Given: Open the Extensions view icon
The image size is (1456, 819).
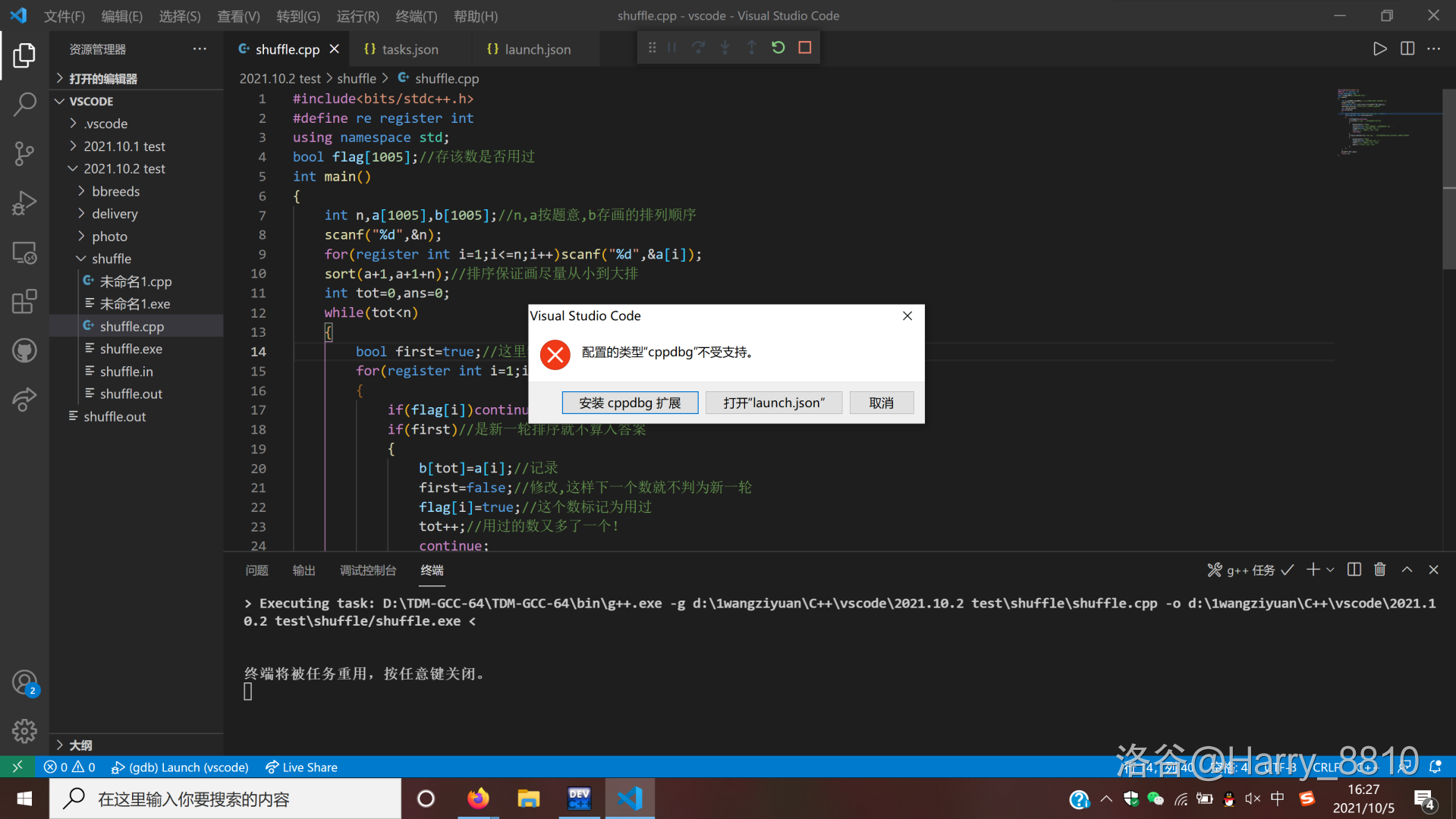Looking at the screenshot, I should (x=24, y=301).
